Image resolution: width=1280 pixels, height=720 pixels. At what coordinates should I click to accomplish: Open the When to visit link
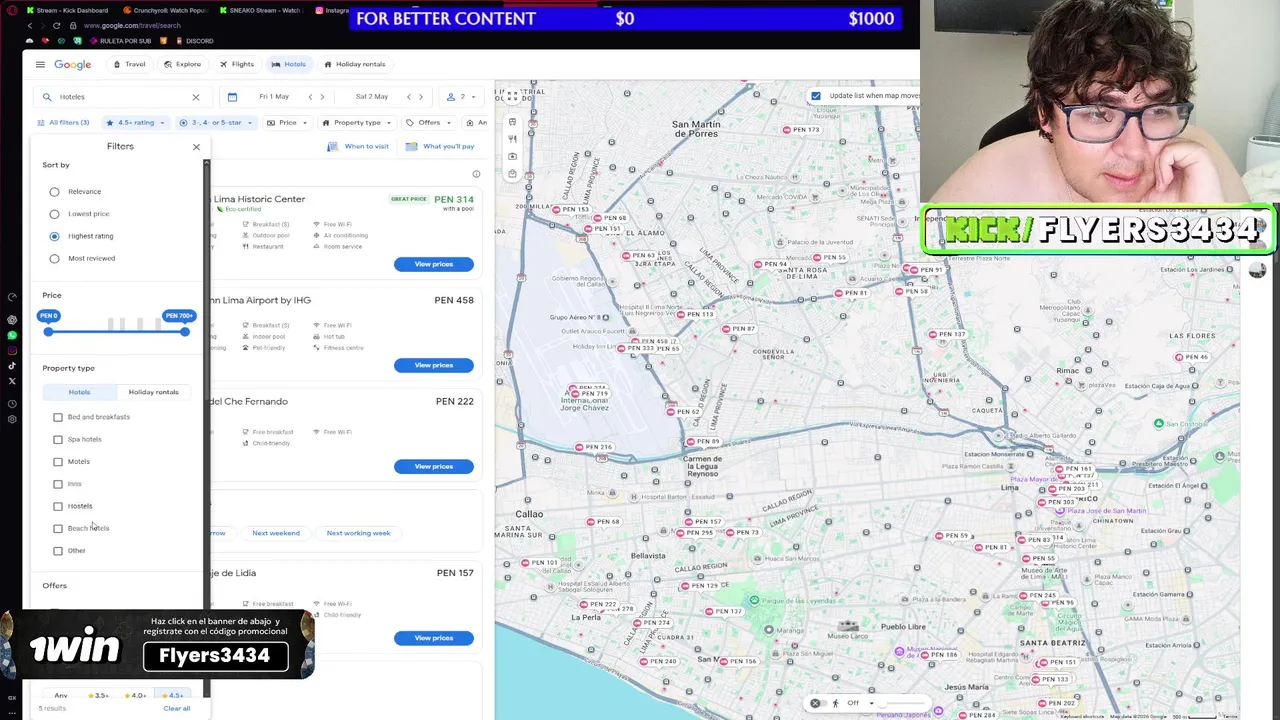tap(358, 146)
